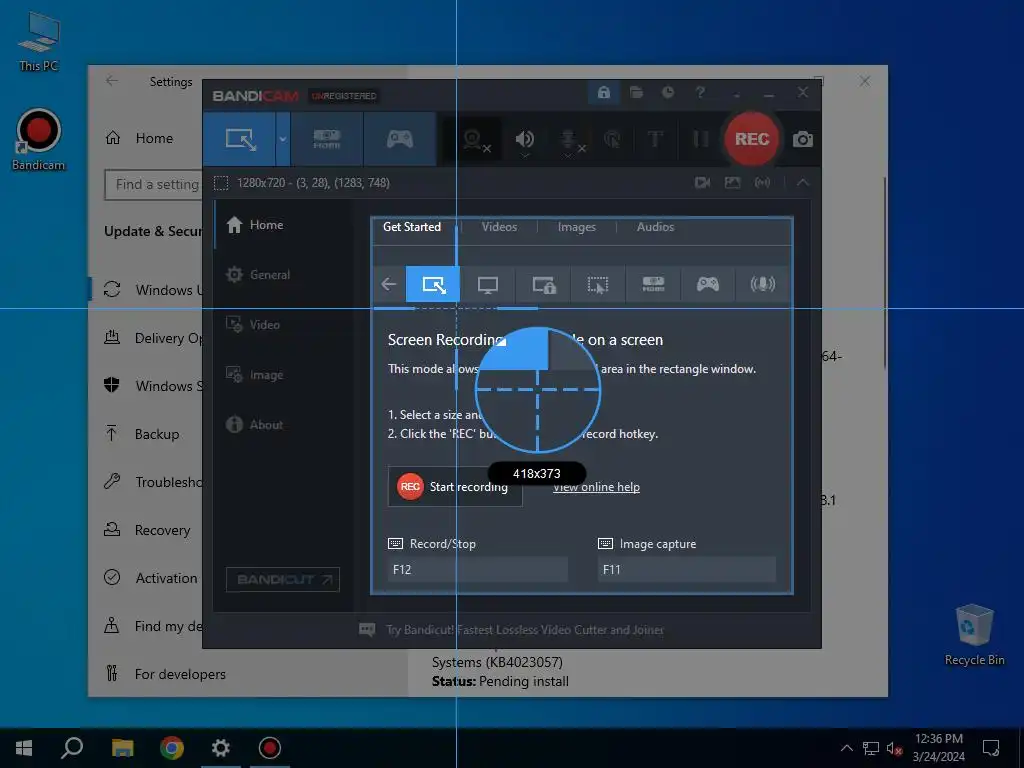
Task: Click the Record/Stop hotkey field F12
Action: (478, 569)
